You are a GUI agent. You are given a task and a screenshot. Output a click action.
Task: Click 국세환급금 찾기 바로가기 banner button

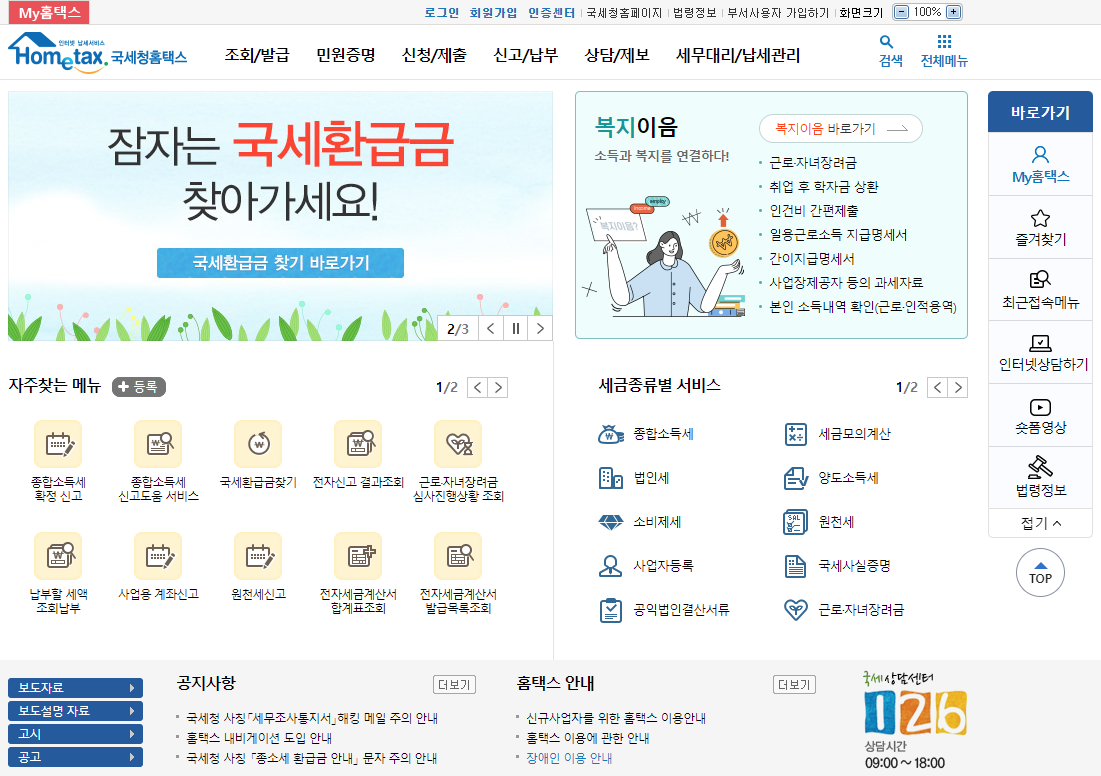point(280,263)
